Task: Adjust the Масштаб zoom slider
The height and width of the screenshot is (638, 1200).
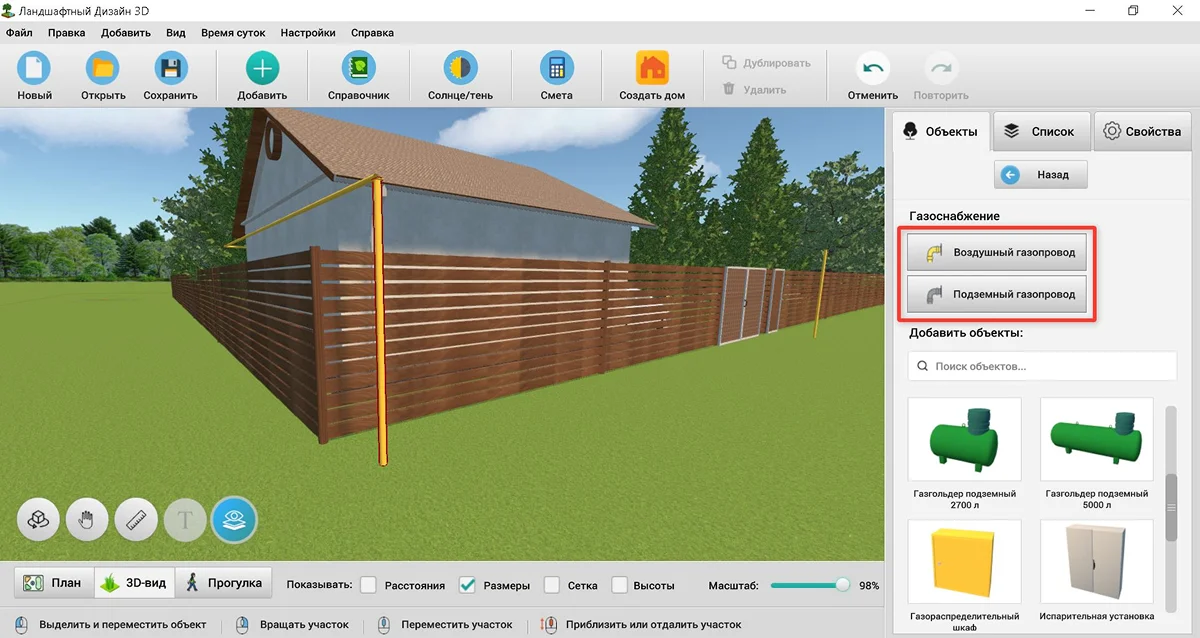Action: [x=810, y=585]
